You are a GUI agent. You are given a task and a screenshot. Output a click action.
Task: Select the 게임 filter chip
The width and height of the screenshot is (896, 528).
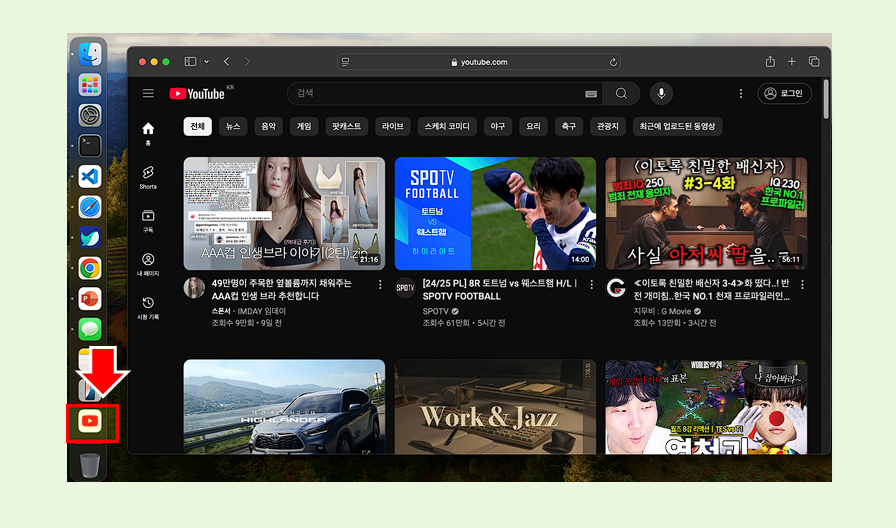click(x=304, y=126)
